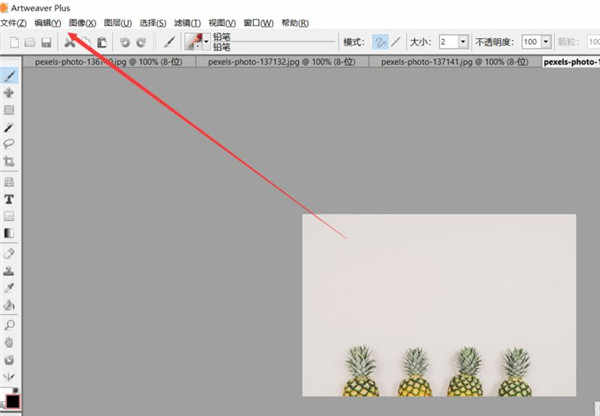Open the brush preset dropdown arrow
Viewport: 600px width, 416px height.
[206, 42]
